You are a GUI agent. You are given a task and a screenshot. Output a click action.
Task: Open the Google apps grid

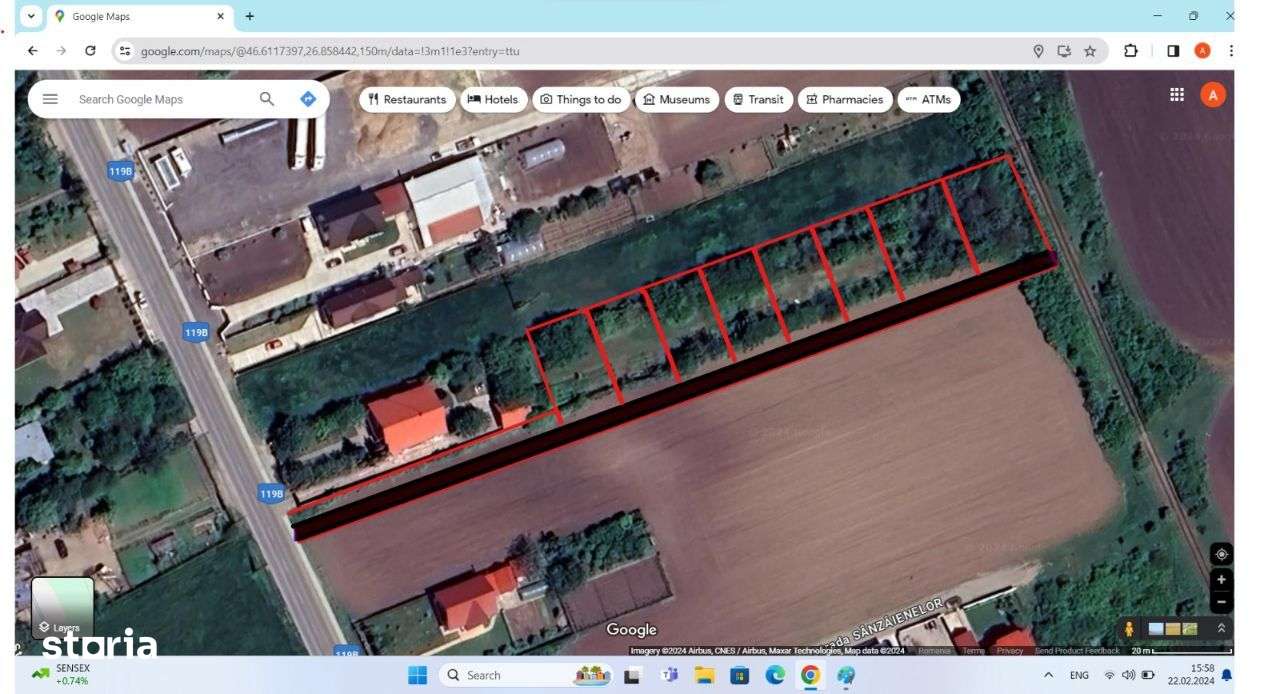pyautogui.click(x=1177, y=94)
